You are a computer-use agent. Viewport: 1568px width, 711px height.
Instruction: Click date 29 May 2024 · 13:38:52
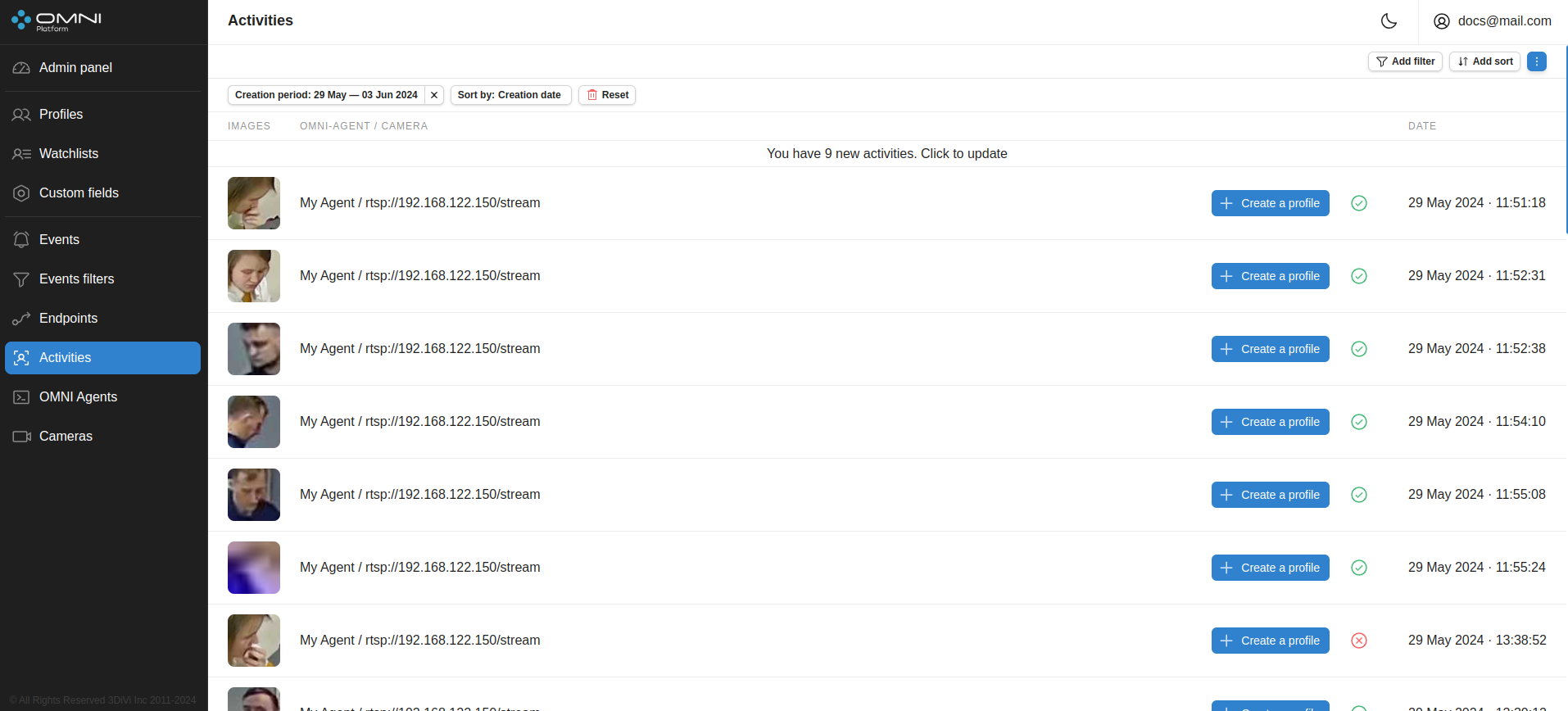1477,641
